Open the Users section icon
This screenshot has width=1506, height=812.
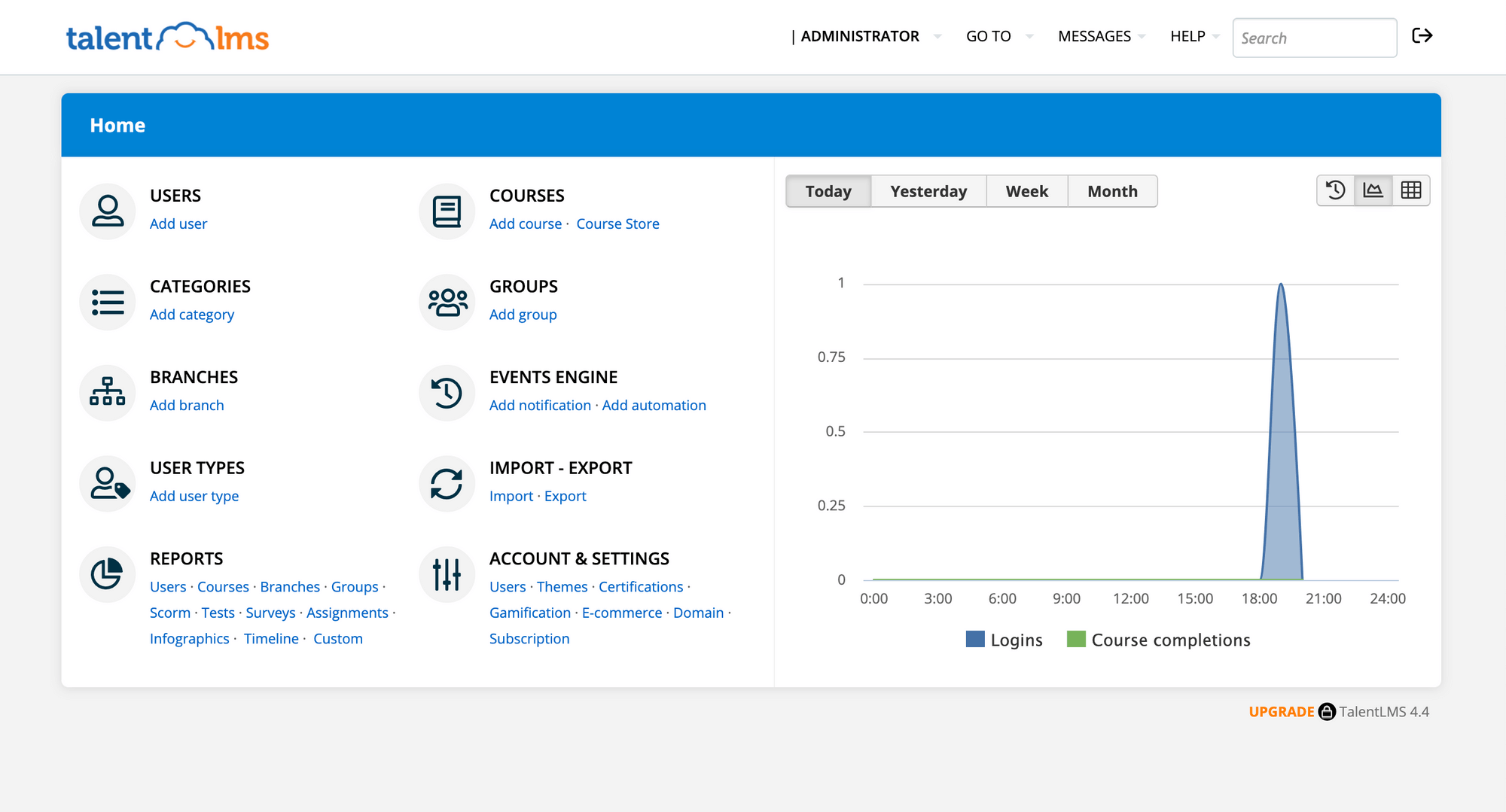point(107,211)
